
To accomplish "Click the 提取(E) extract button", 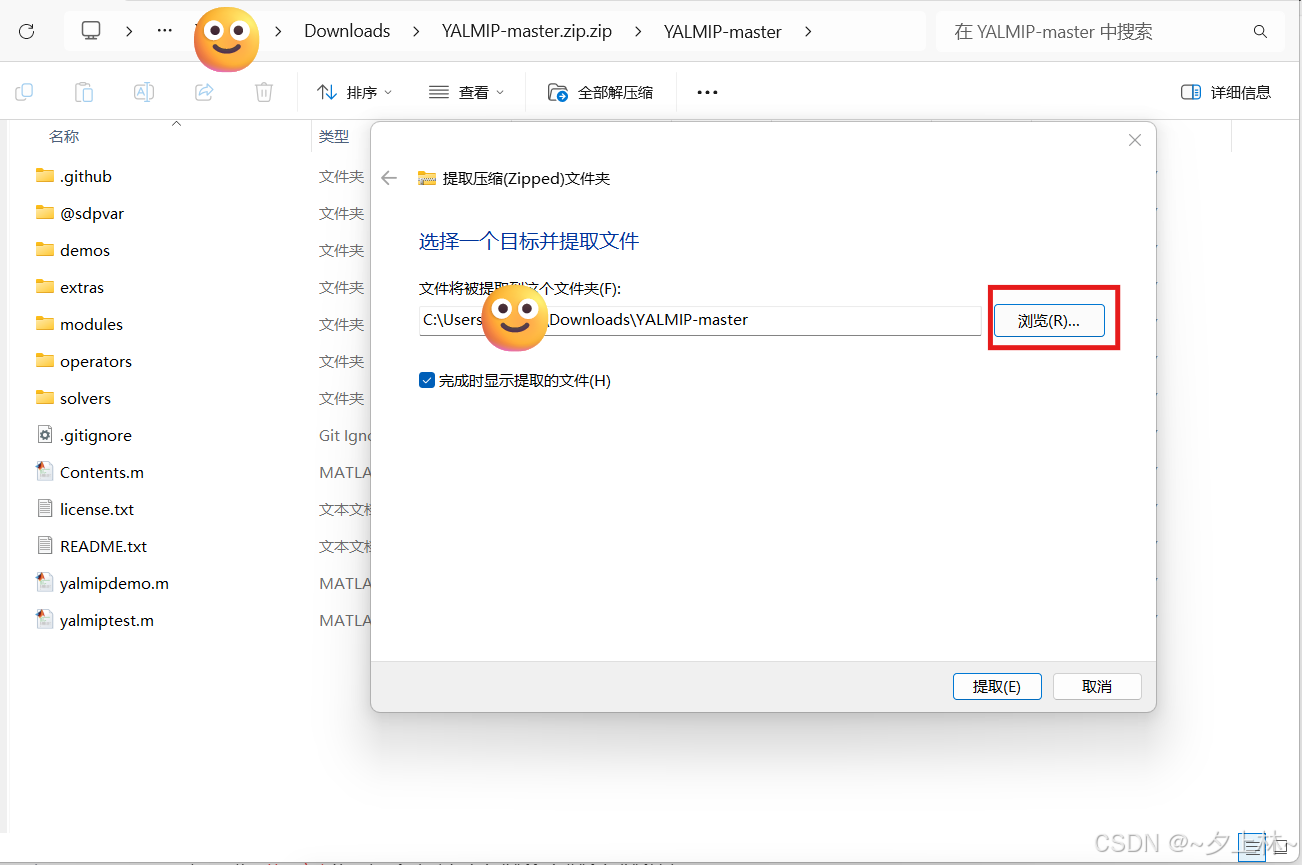I will (x=996, y=686).
